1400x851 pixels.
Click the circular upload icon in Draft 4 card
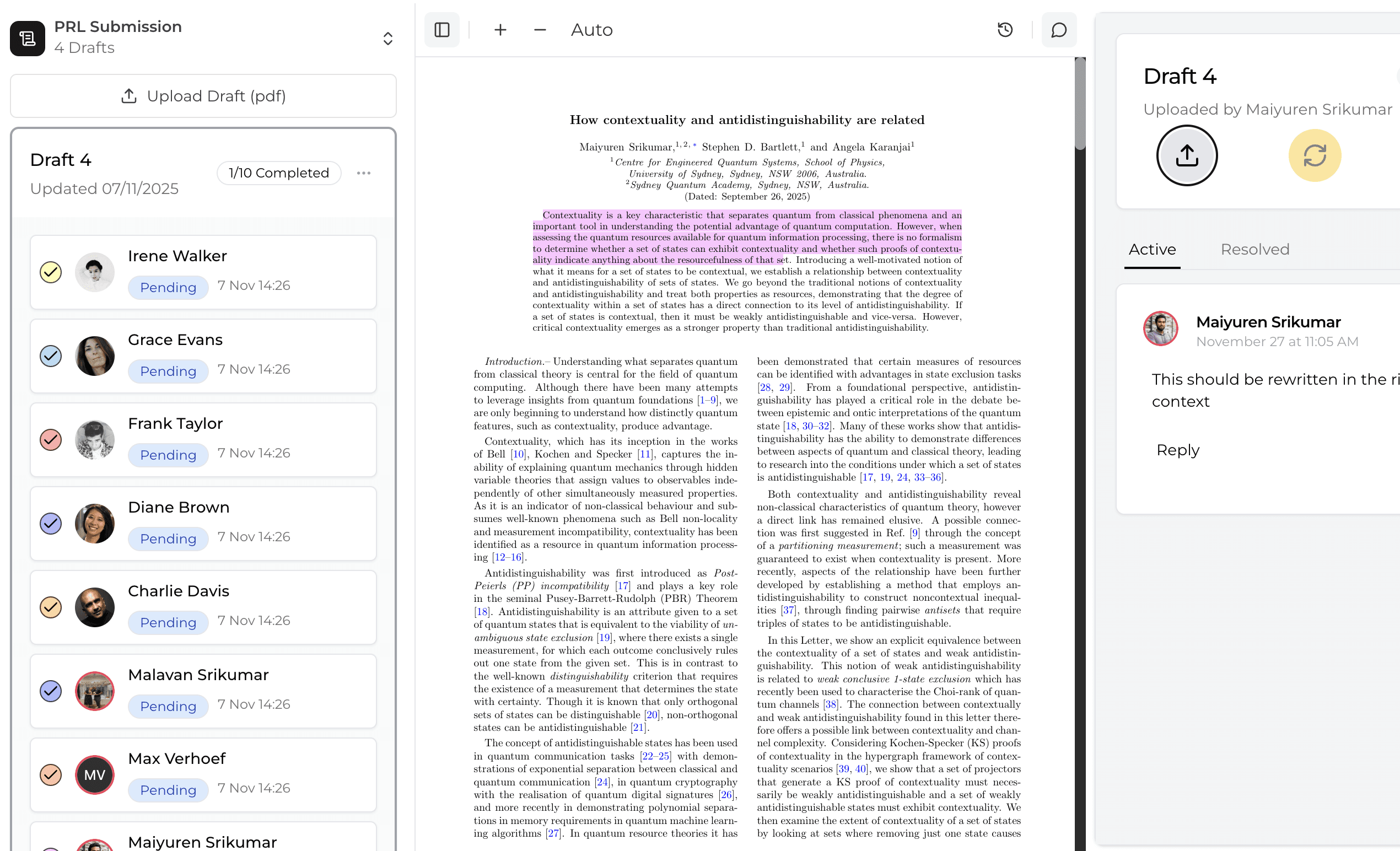point(1186,155)
